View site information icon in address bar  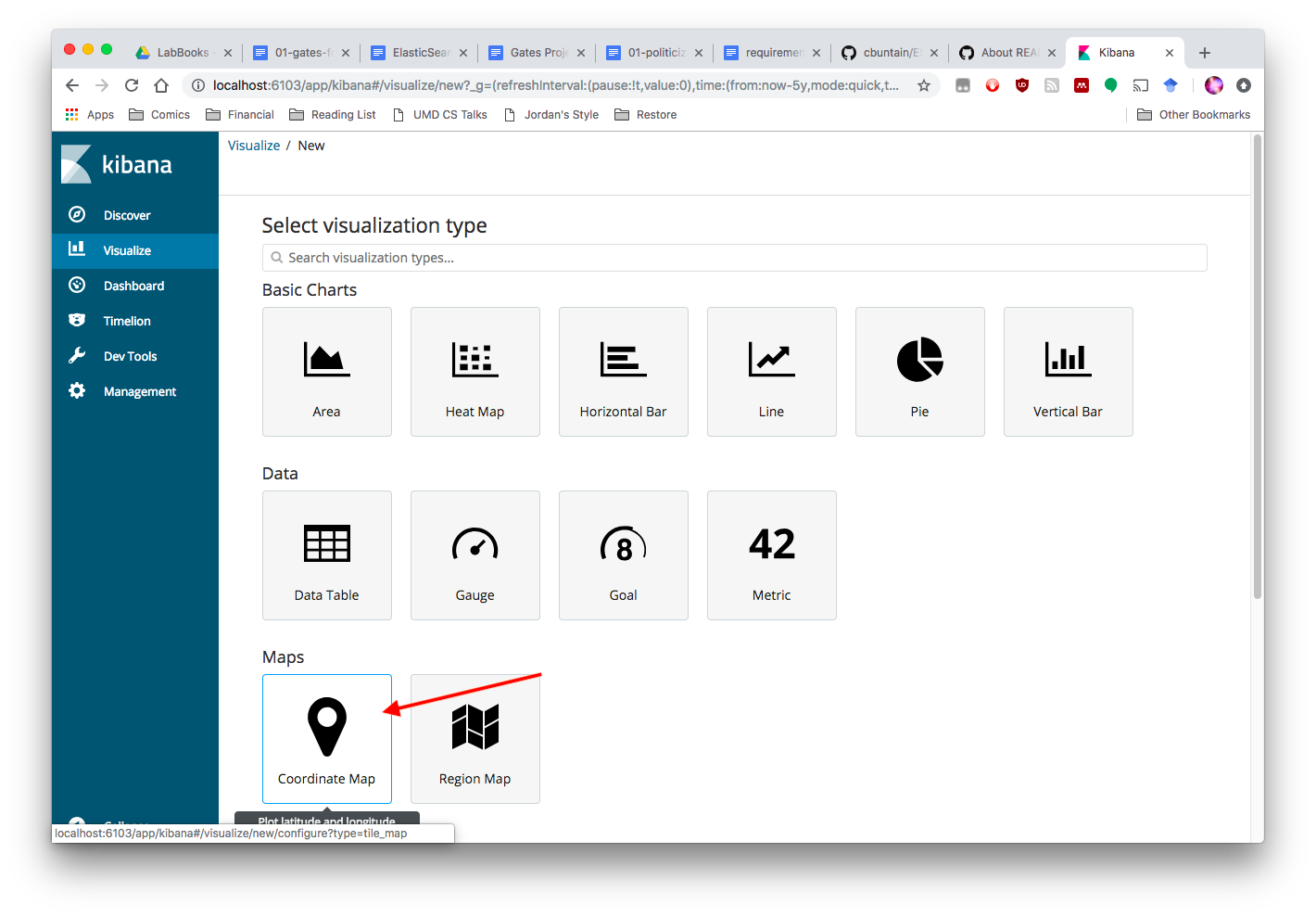click(x=197, y=85)
